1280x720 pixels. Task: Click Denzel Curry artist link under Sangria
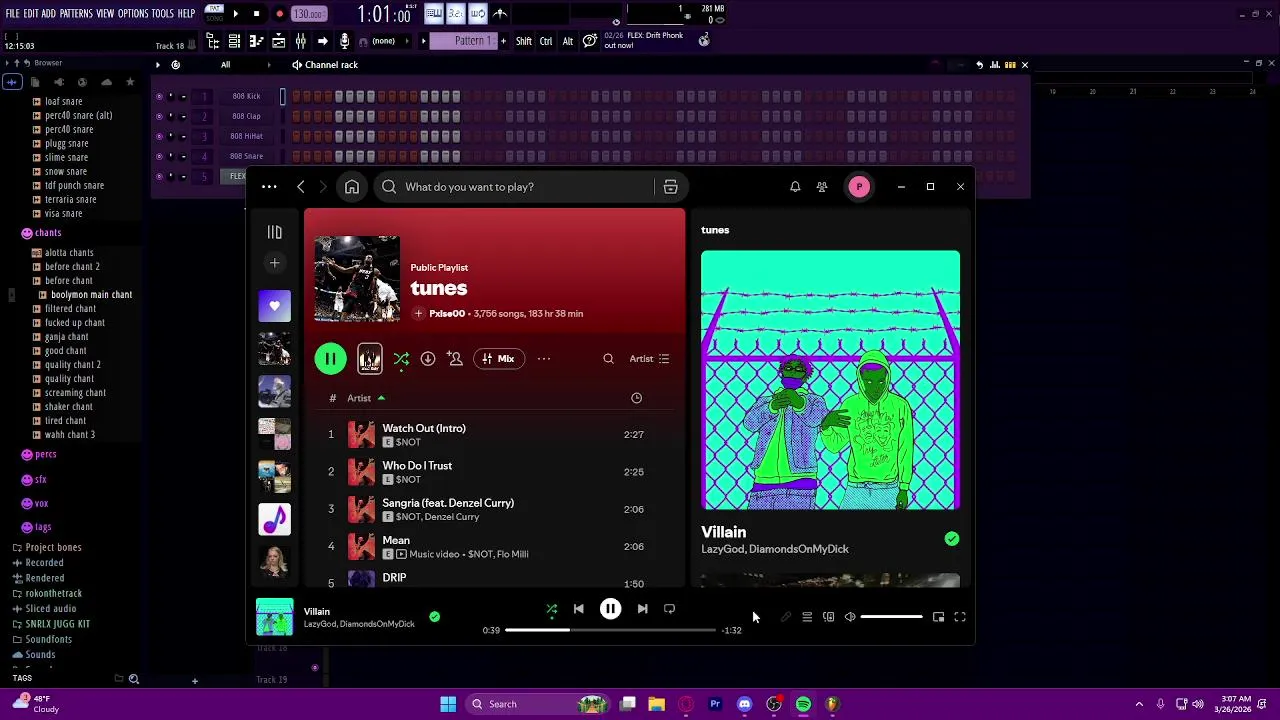(452, 517)
